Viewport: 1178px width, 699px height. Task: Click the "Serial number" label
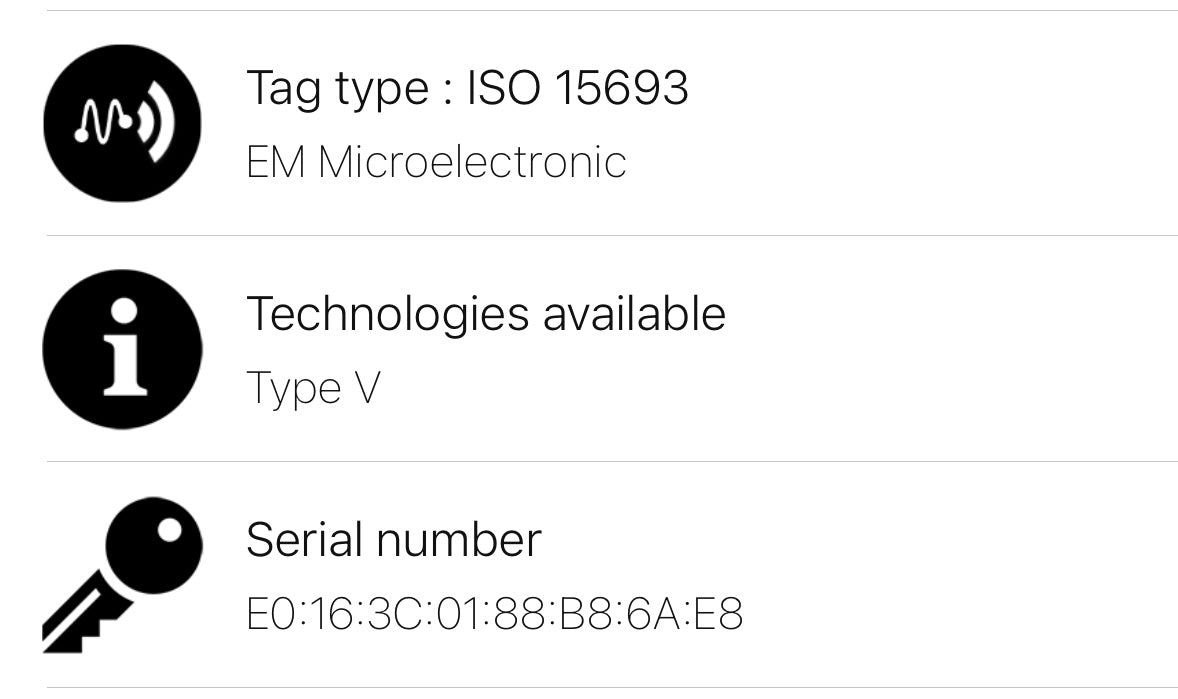tap(393, 540)
